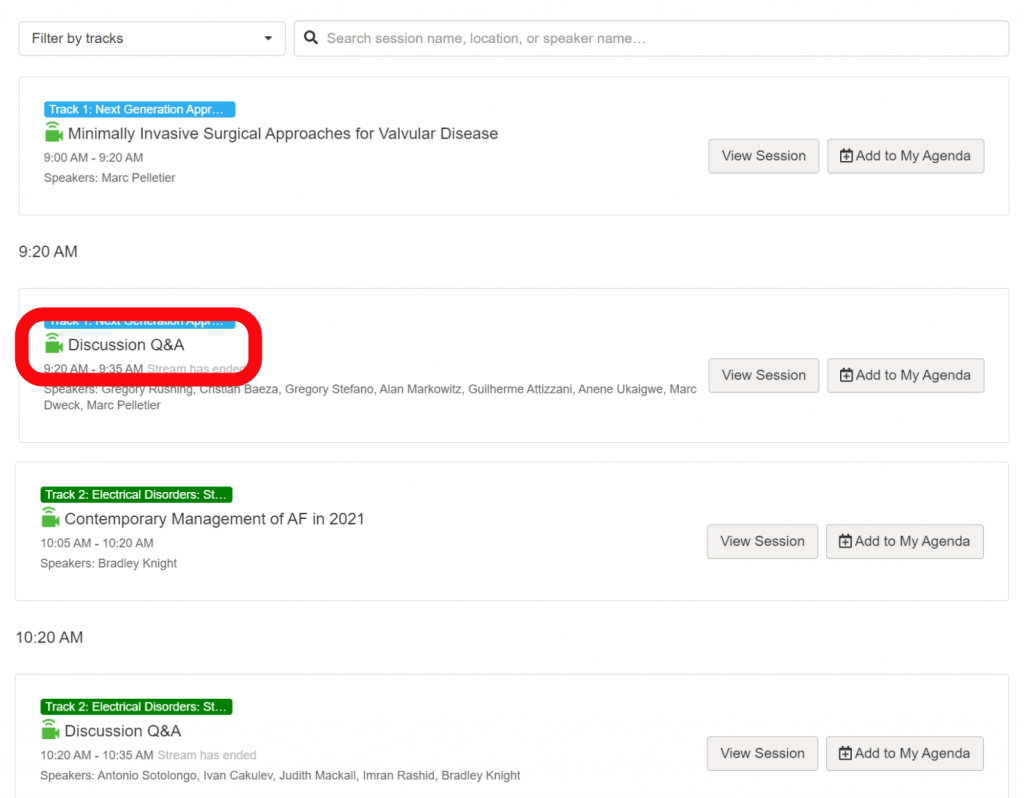View Session for Contemporary Management of AF
This screenshot has width=1024, height=798.
[x=762, y=542]
